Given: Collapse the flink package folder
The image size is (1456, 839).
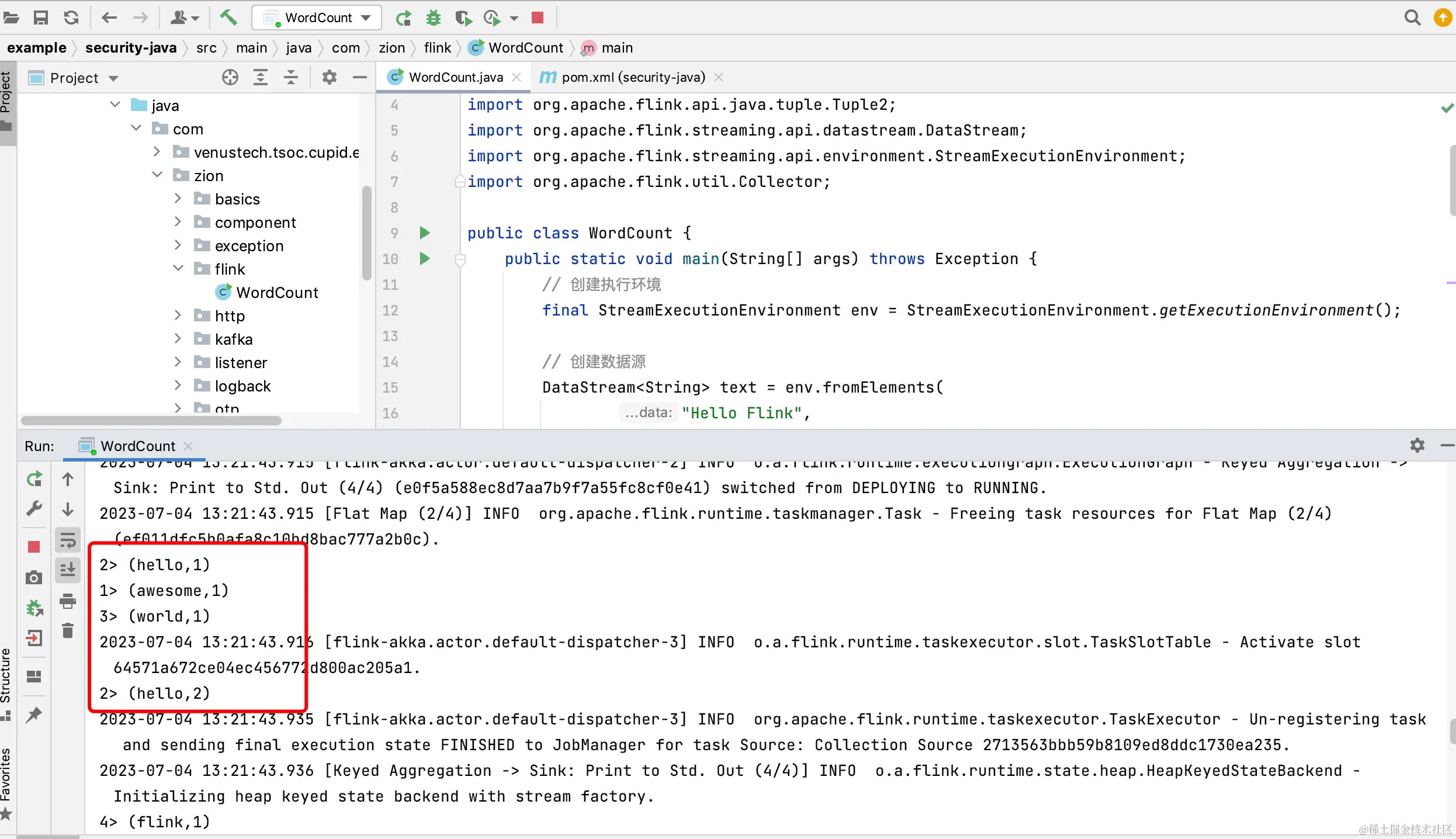Looking at the screenshot, I should pos(178,269).
